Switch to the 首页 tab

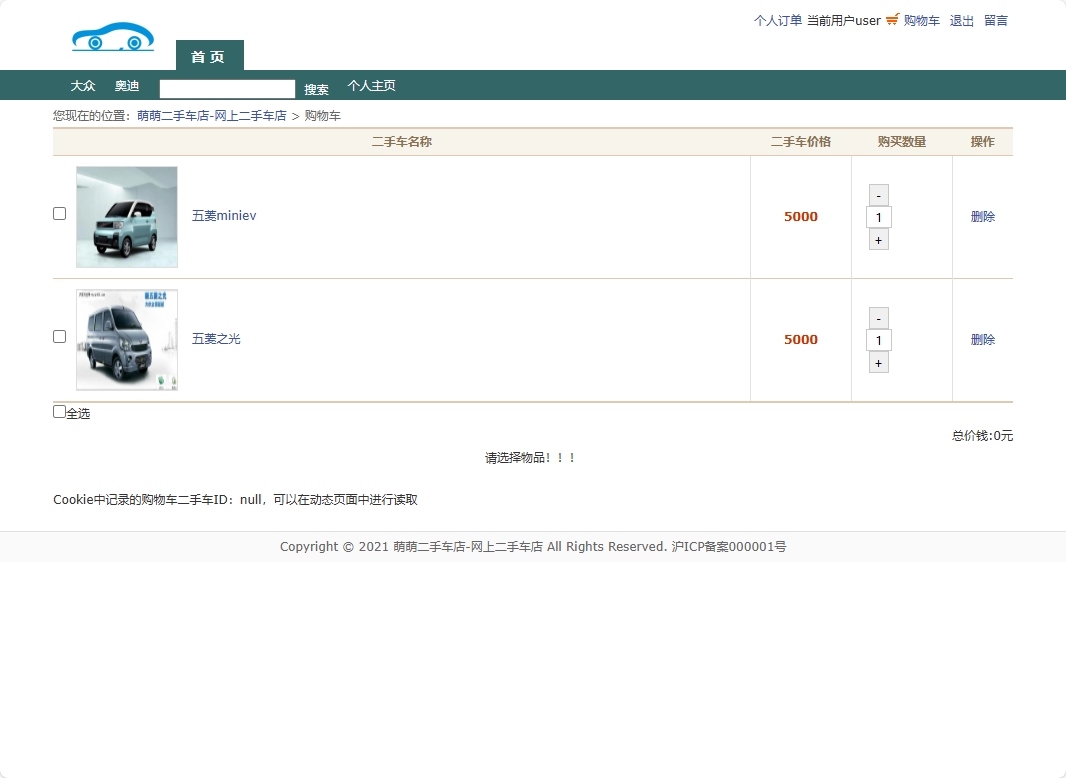click(209, 56)
